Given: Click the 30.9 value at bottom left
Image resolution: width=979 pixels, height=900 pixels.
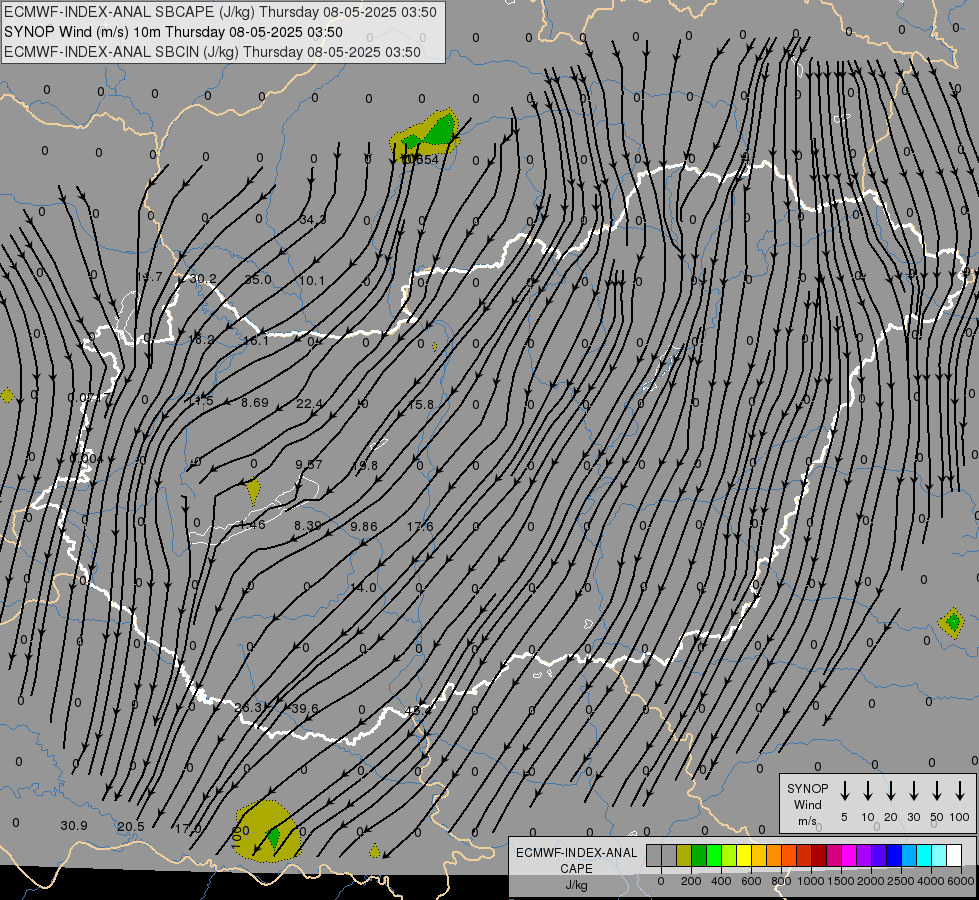Looking at the screenshot, I should tap(74, 826).
